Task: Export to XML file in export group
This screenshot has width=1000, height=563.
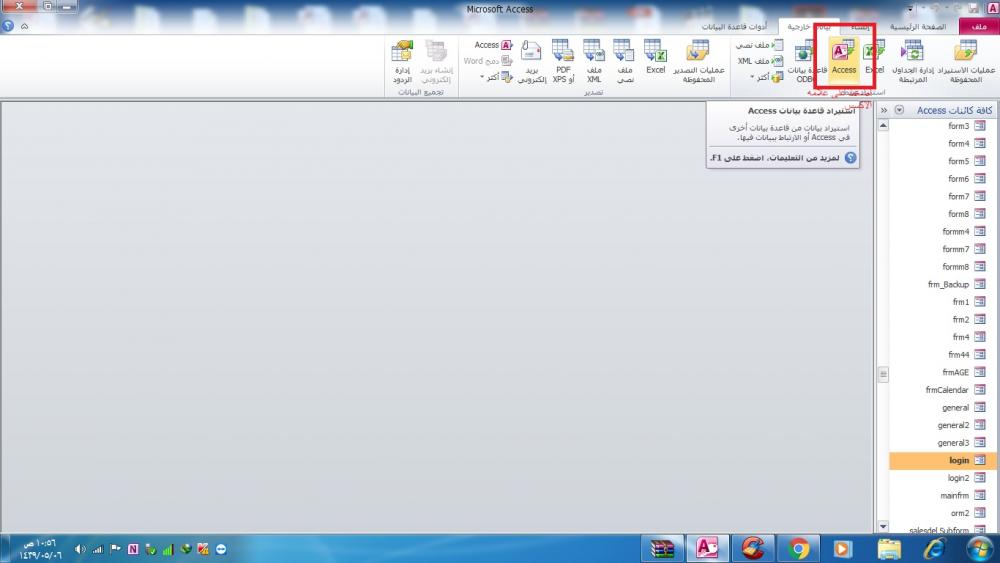Action: pos(594,61)
